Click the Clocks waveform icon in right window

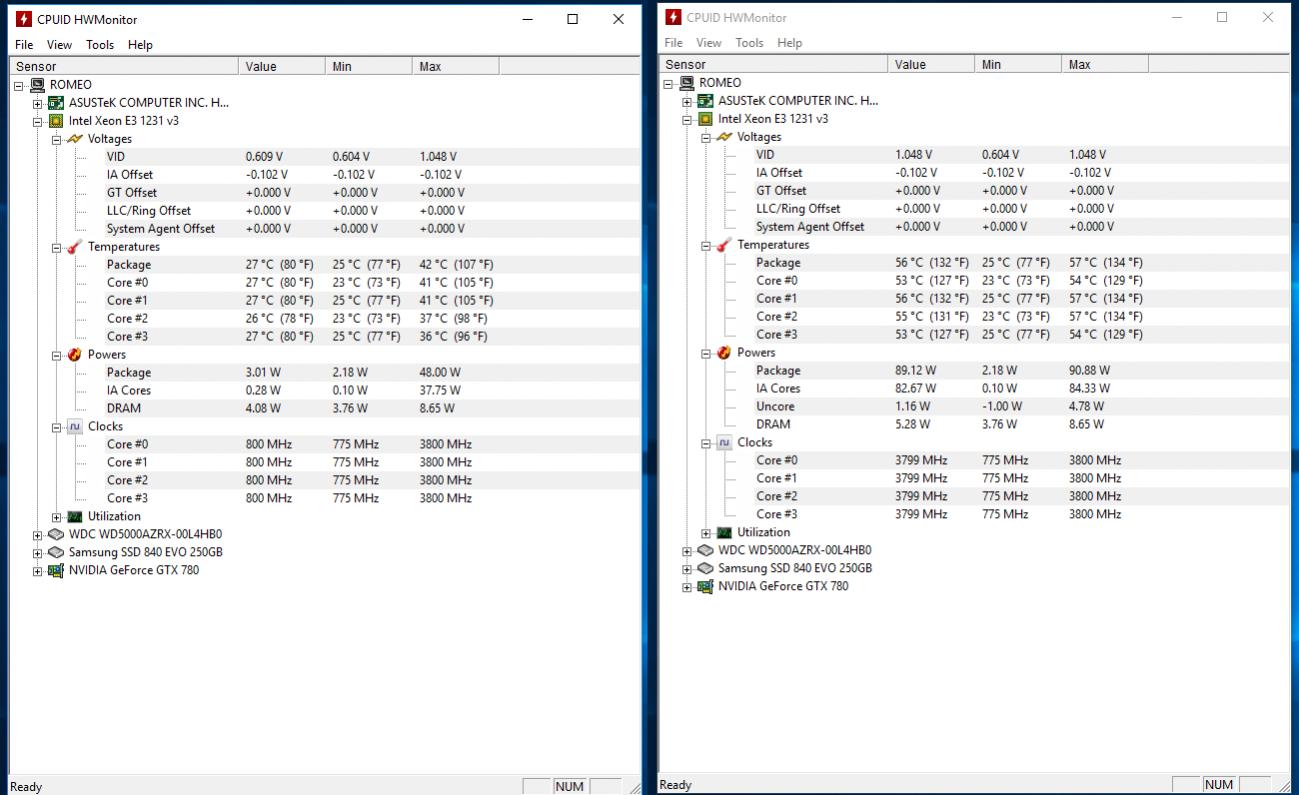coord(724,443)
